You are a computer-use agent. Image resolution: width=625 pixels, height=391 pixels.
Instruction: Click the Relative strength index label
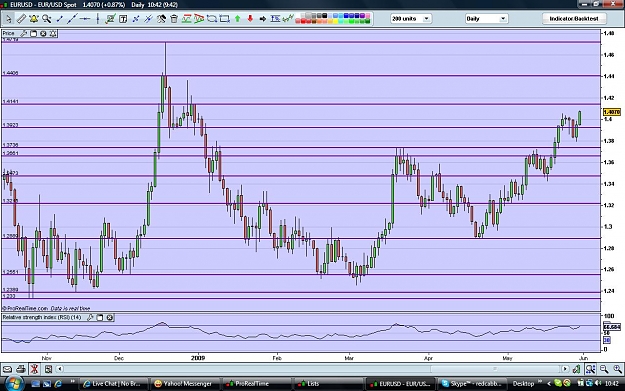(42, 317)
